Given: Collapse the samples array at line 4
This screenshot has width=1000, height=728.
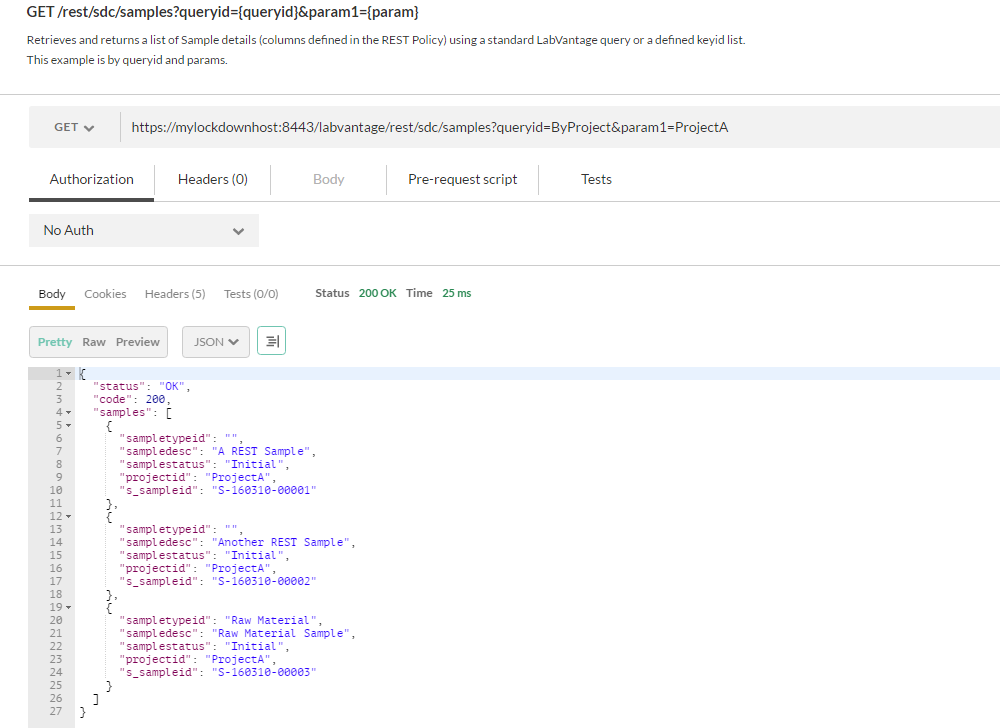Looking at the screenshot, I should point(69,412).
